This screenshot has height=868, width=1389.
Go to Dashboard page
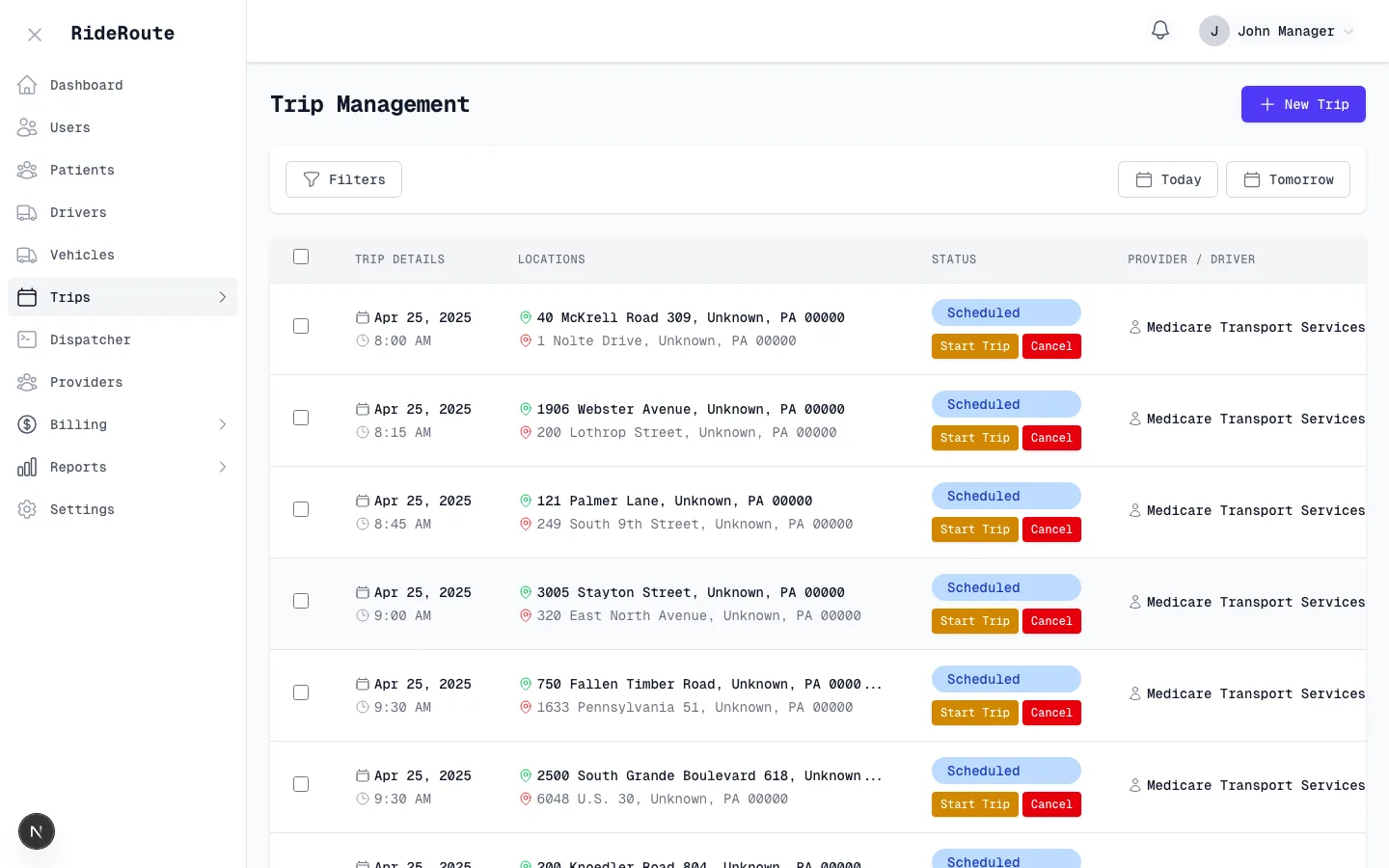(123, 85)
